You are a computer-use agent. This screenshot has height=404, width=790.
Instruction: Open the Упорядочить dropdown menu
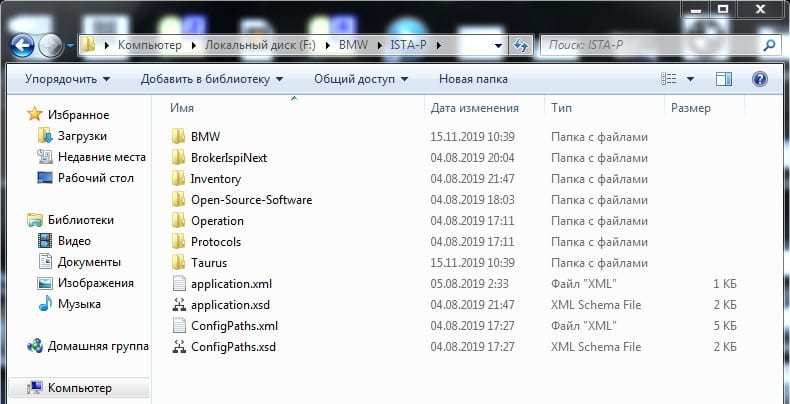pos(68,79)
